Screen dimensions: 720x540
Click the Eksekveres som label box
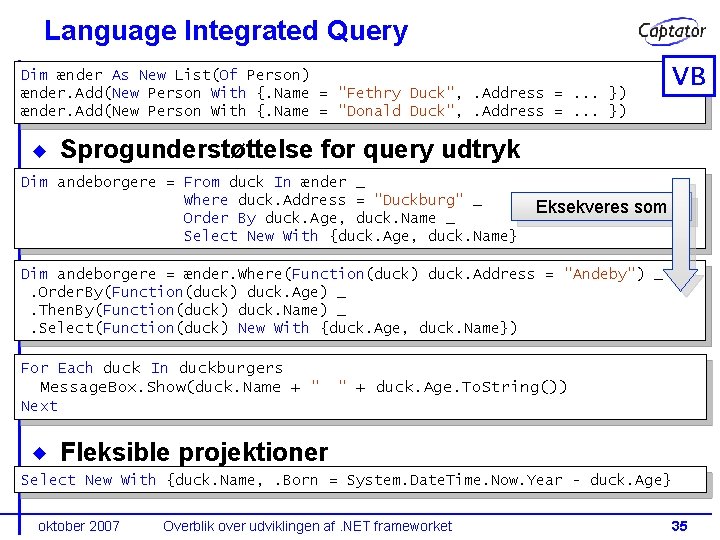coord(592,207)
